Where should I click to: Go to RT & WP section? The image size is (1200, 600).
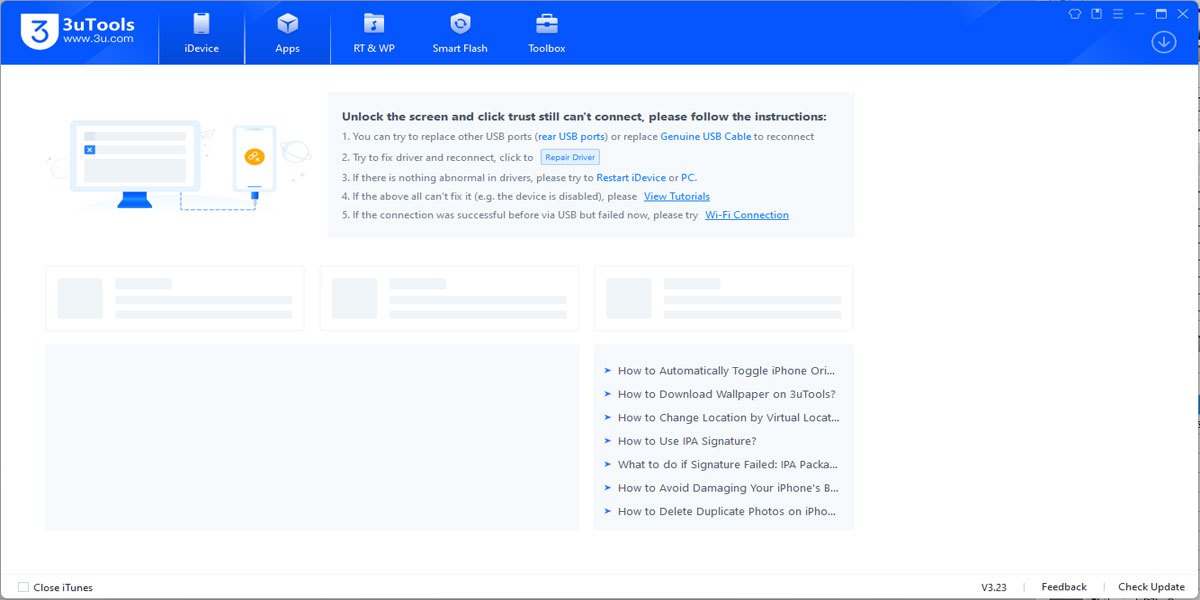tap(374, 33)
